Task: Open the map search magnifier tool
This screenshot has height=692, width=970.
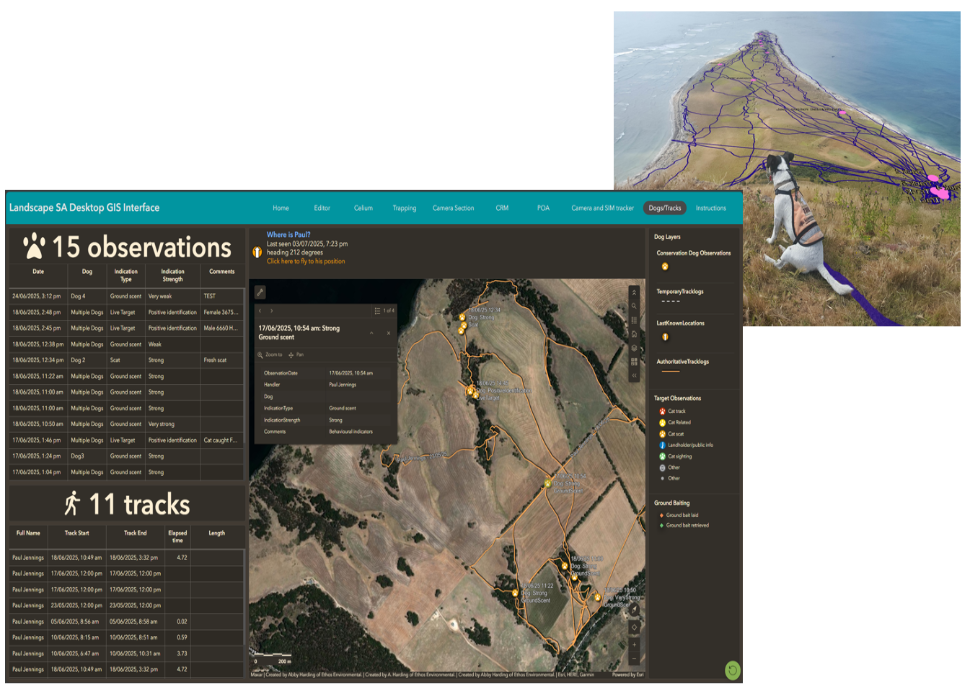Action: pyautogui.click(x=634, y=306)
